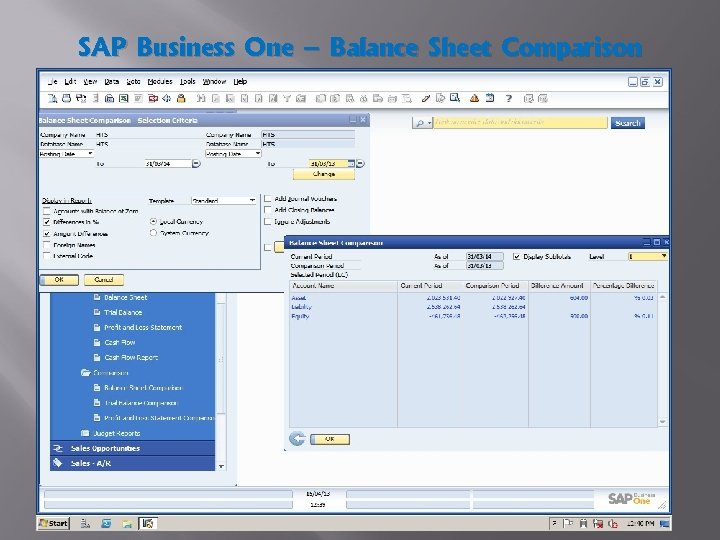
Task: Expand the Budget Reports folder
Action: coord(85,433)
